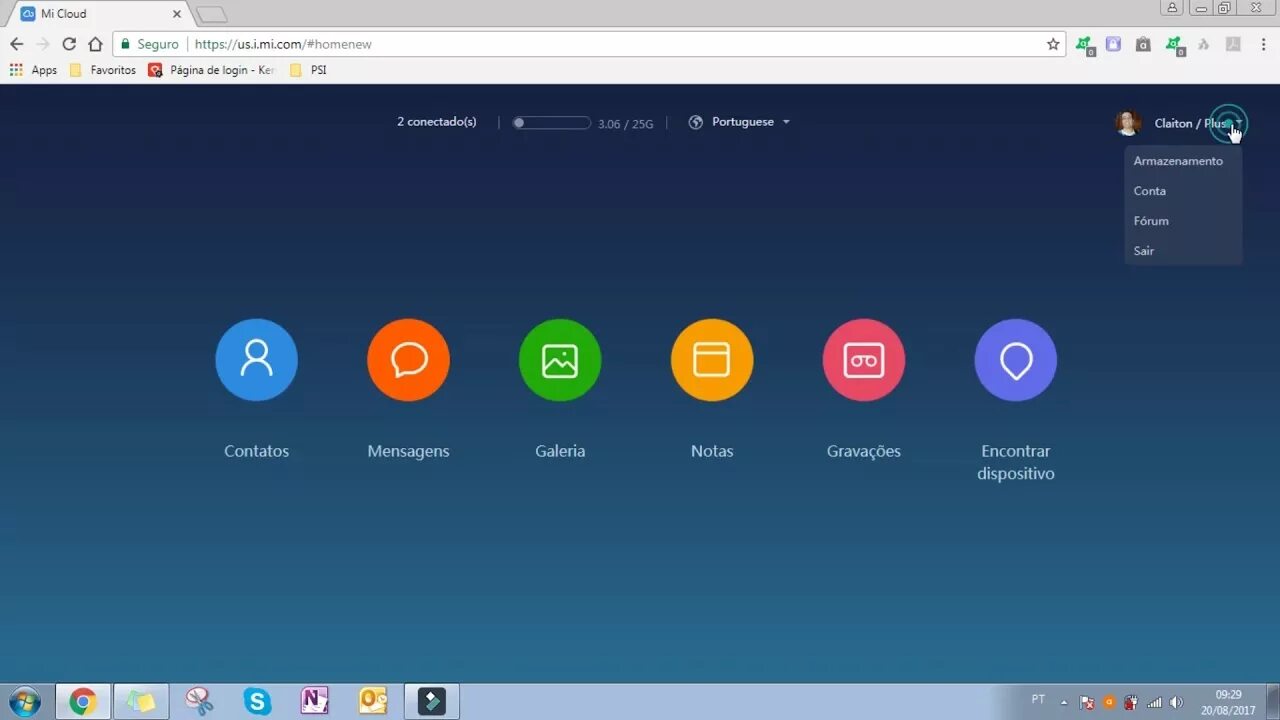Viewport: 1280px width, 720px height.
Task: Open a new browser tab
Action: [x=211, y=14]
